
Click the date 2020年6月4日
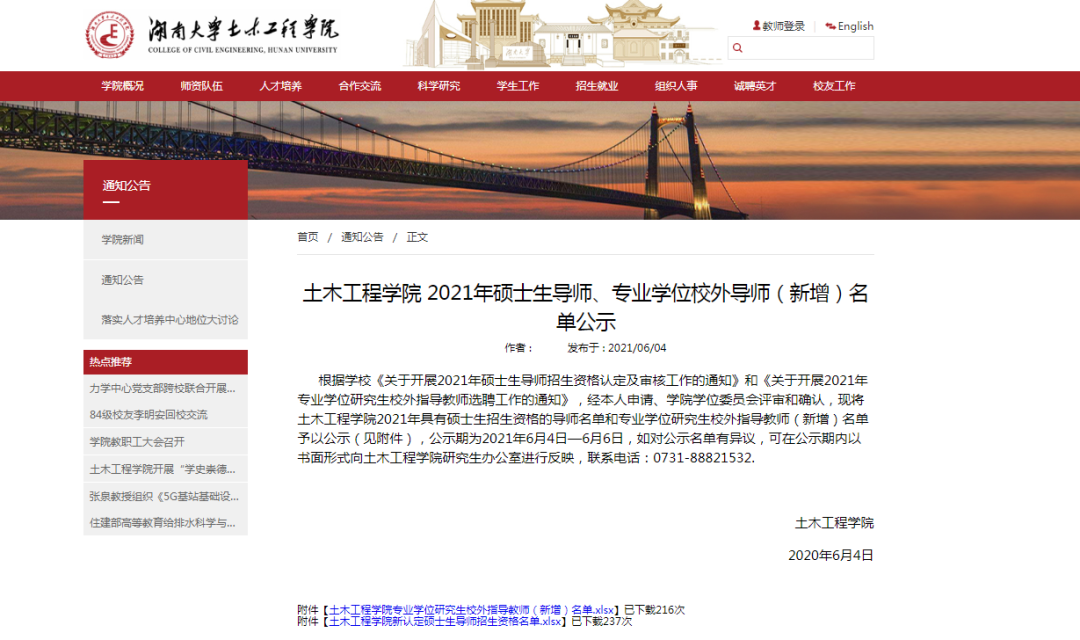click(831, 555)
